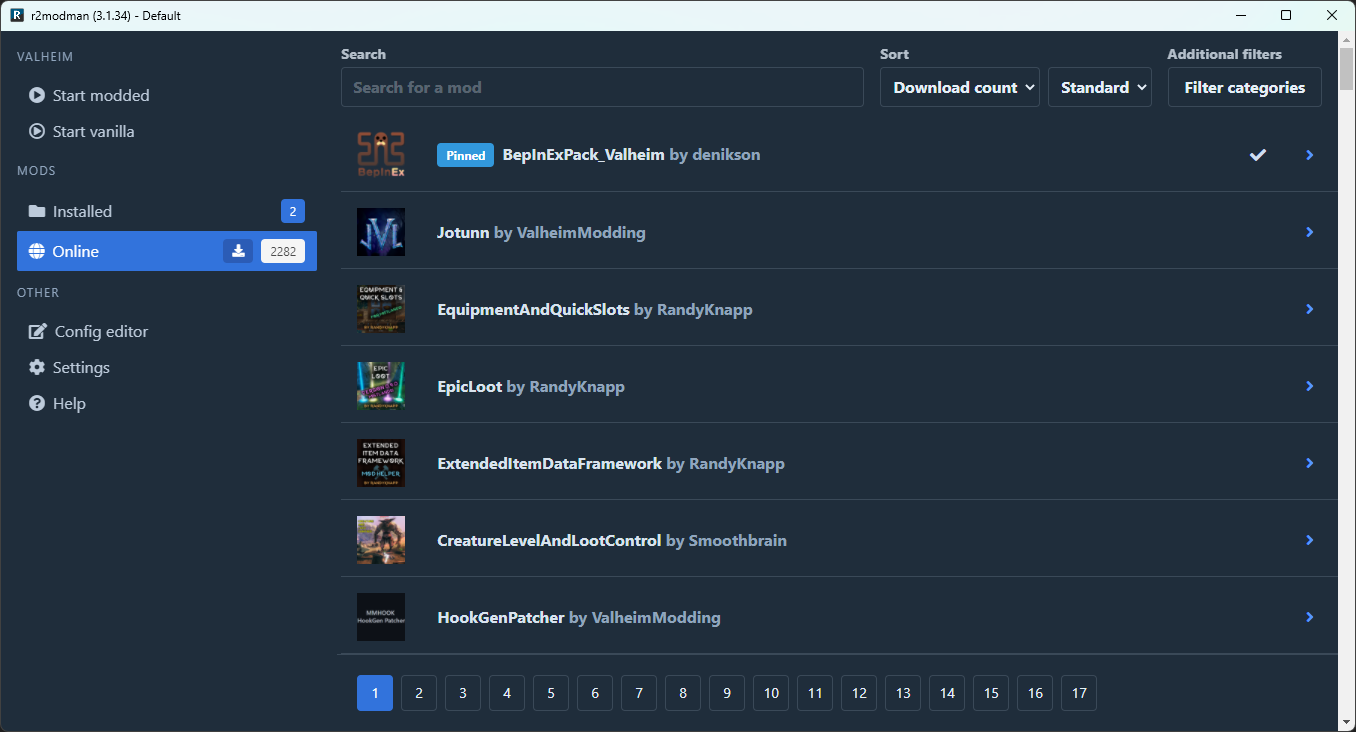The image size is (1356, 732).
Task: Go to page 8
Action: click(683, 693)
